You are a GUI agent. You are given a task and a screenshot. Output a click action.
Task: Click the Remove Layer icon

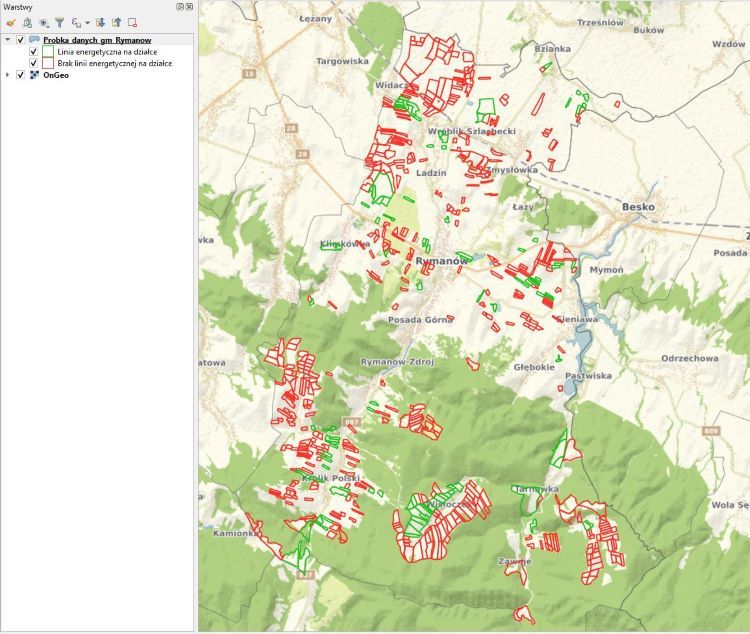132,21
